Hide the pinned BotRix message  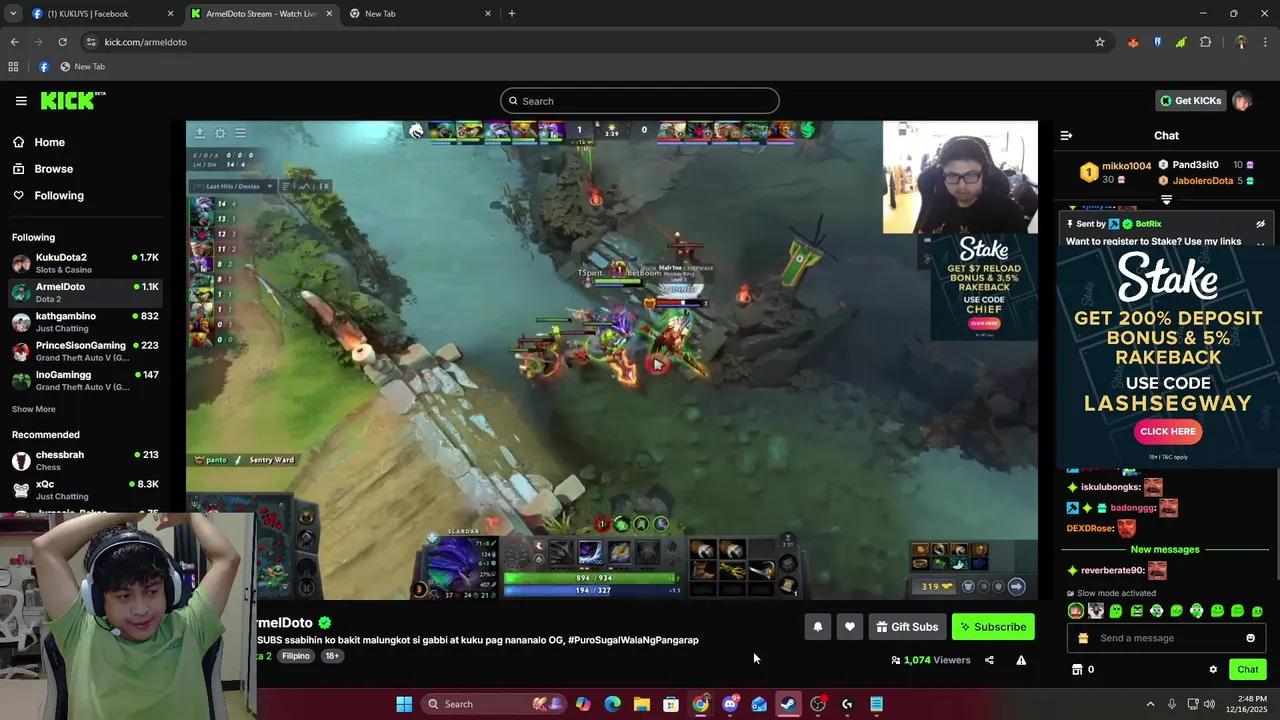1260,224
